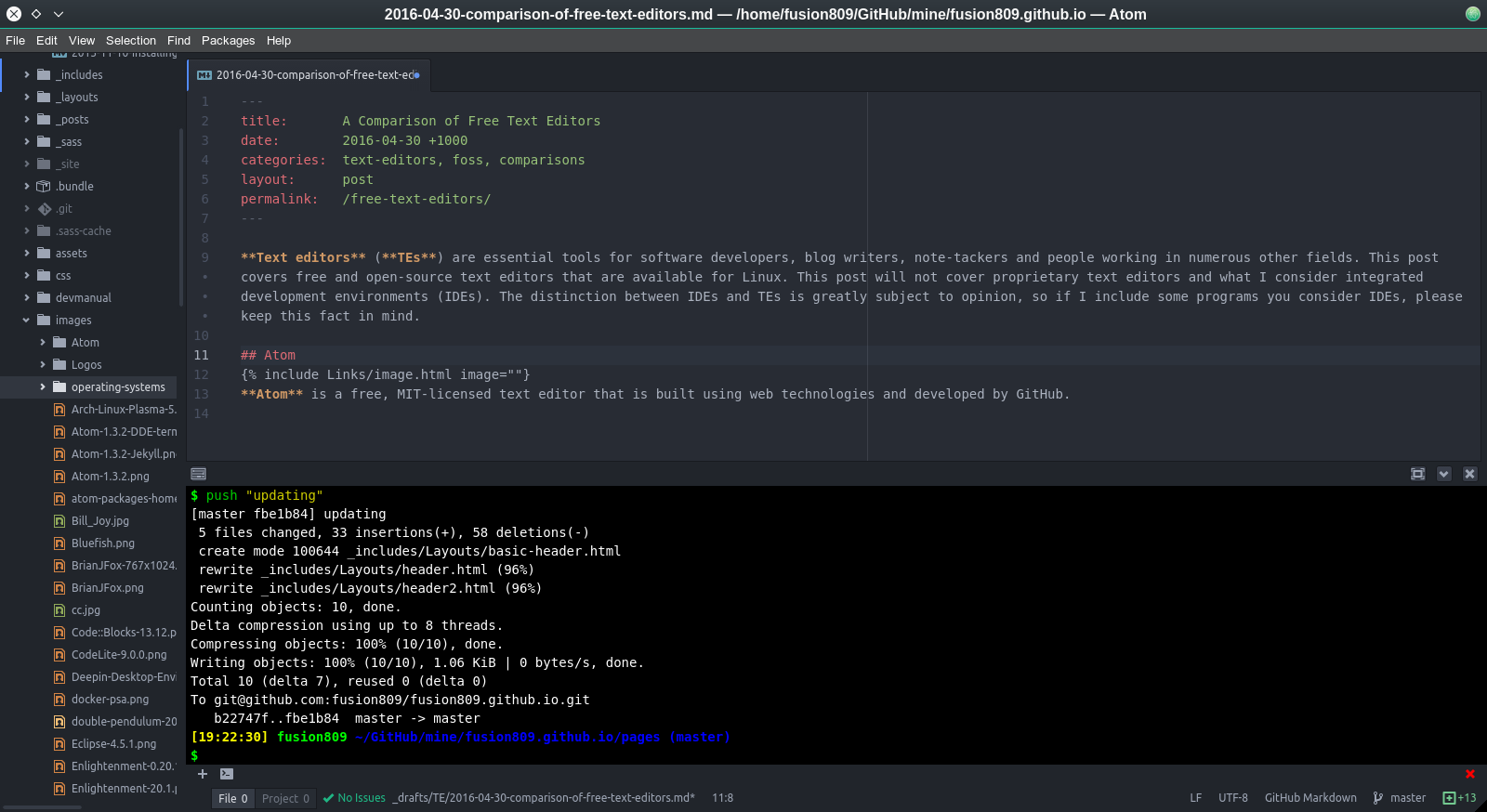Expand the operating-systems folder chevron
This screenshot has width=1487, height=812.
click(x=43, y=386)
